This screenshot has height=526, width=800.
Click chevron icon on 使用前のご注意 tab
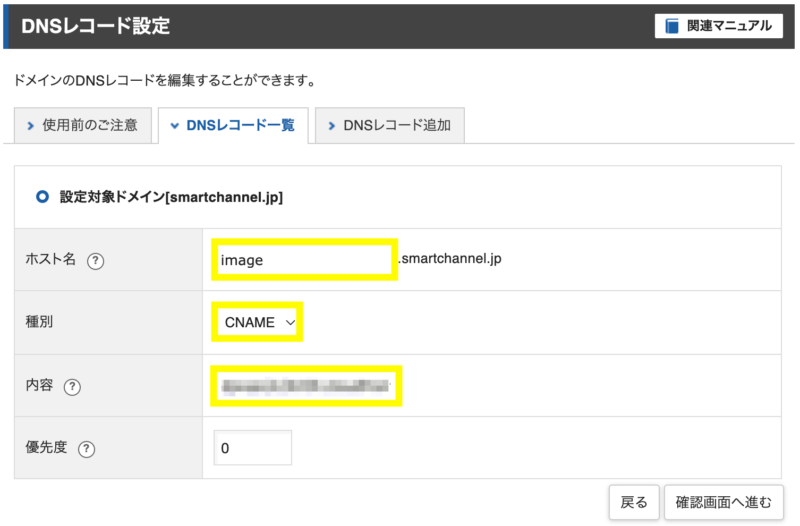click(31, 126)
